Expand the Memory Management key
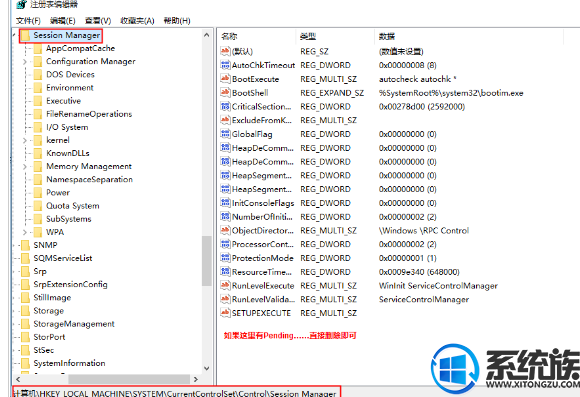The image size is (580, 397). point(25,167)
